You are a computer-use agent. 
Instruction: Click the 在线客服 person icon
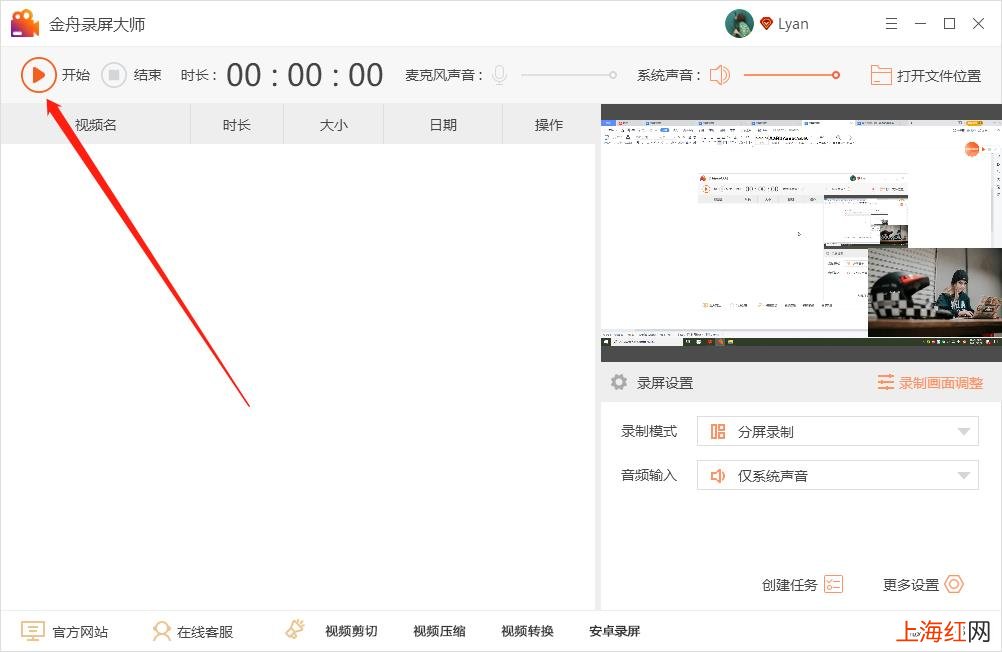coord(162,631)
